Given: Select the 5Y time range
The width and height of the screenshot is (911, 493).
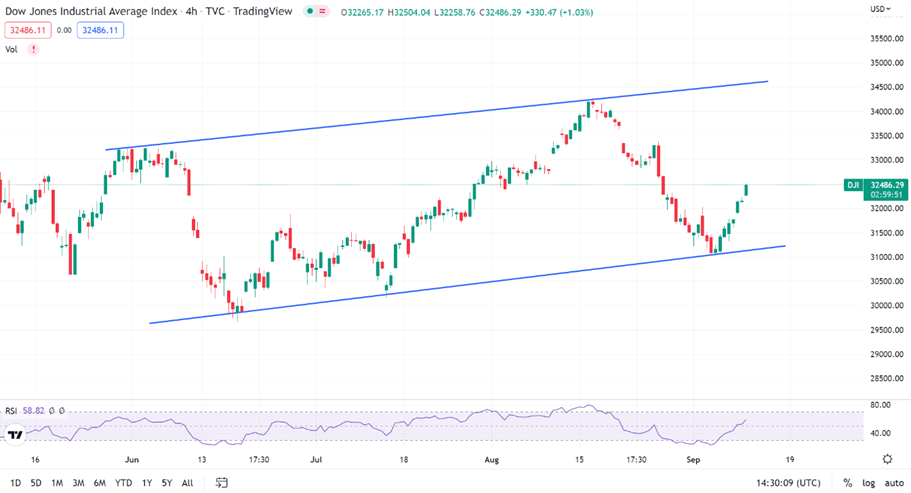Looking at the screenshot, I should [x=167, y=483].
